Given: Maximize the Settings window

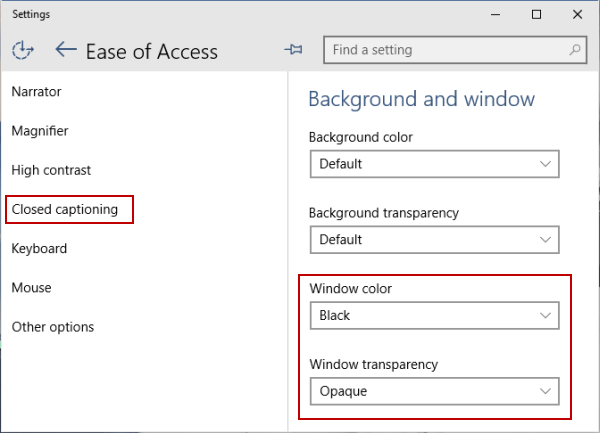Looking at the screenshot, I should [536, 15].
